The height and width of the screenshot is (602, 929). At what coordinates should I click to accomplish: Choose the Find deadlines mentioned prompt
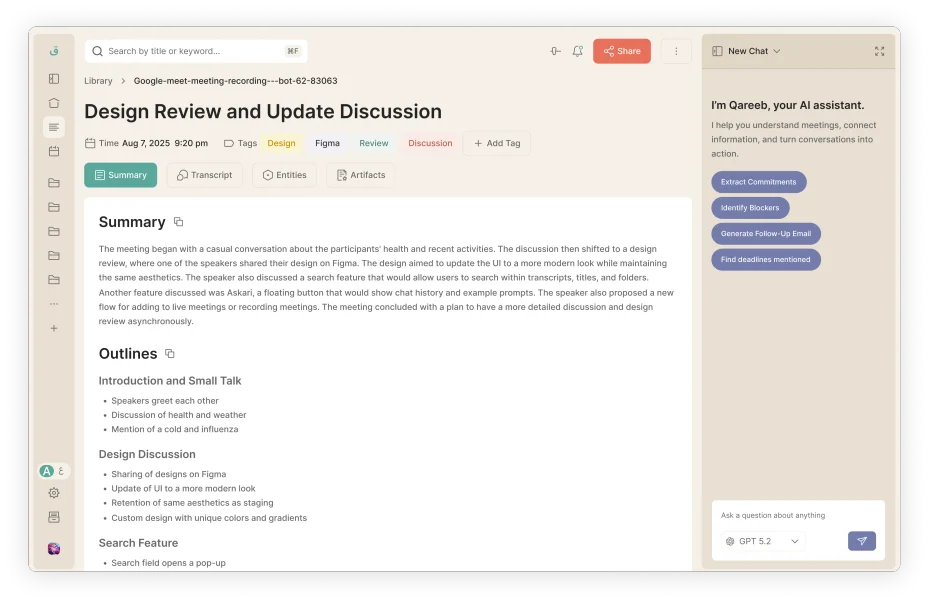pyautogui.click(x=765, y=260)
